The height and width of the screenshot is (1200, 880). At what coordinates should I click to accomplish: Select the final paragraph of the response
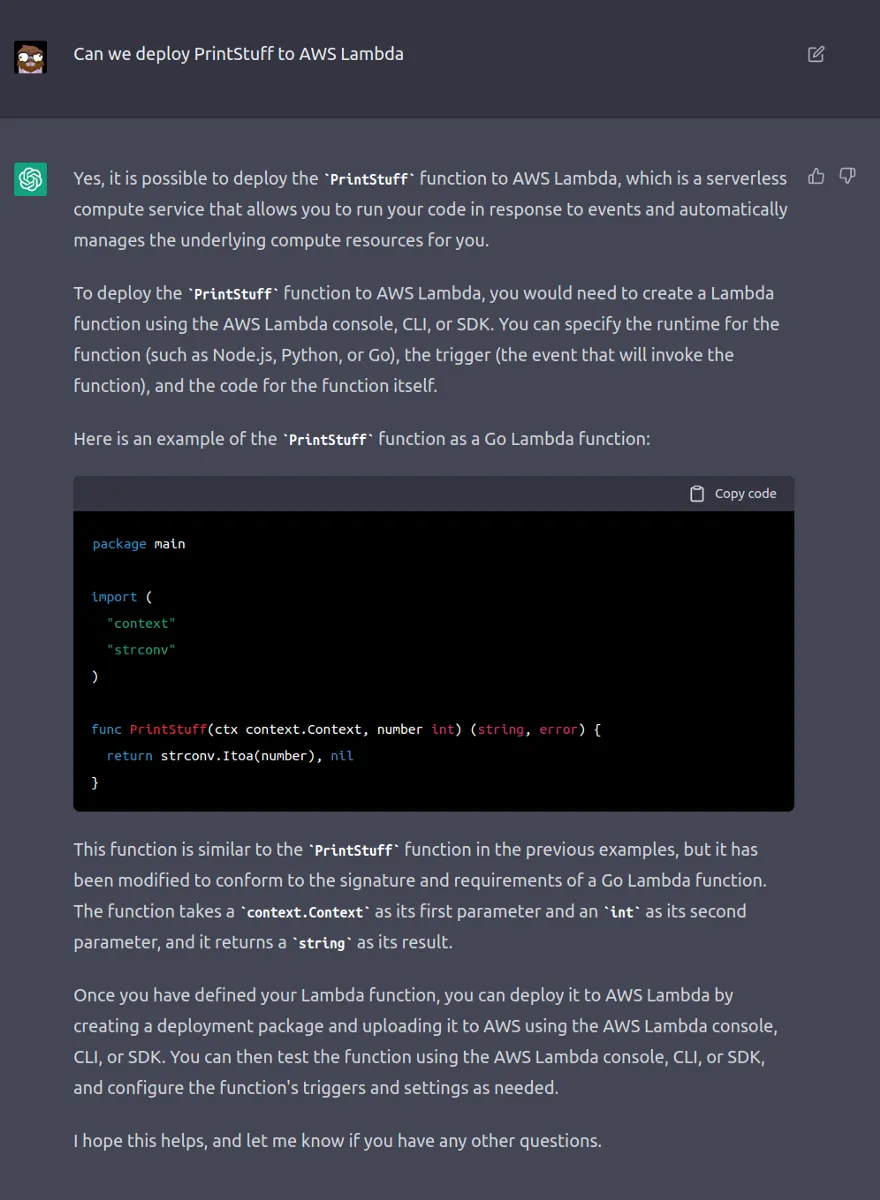(337, 1140)
